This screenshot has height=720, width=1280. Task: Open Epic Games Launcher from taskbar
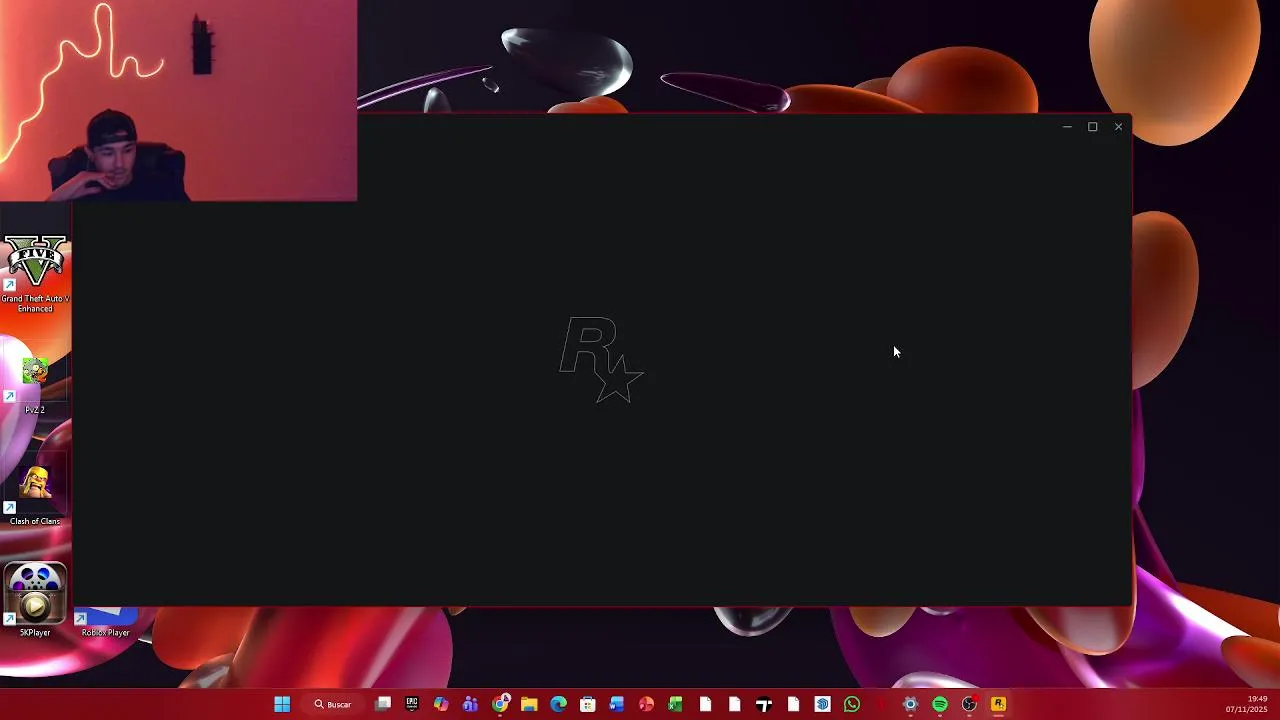click(412, 704)
